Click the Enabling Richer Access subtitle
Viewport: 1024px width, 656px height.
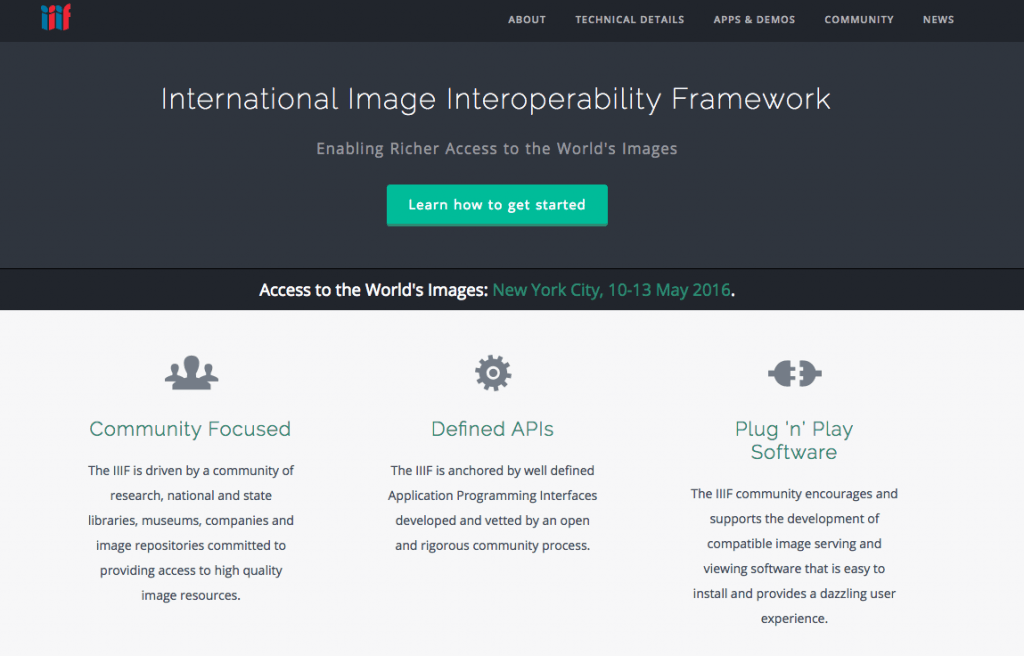click(x=497, y=149)
